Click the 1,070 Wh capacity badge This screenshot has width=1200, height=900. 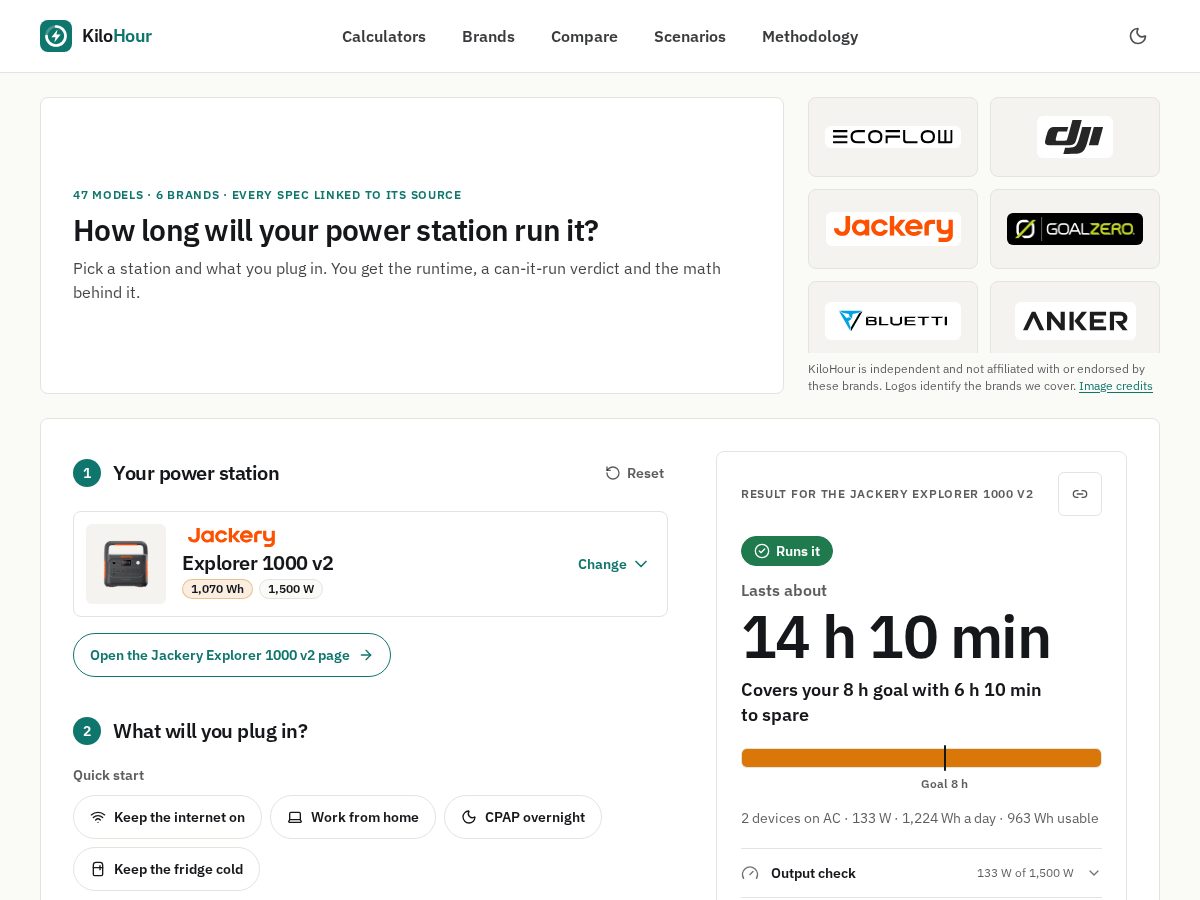click(217, 589)
